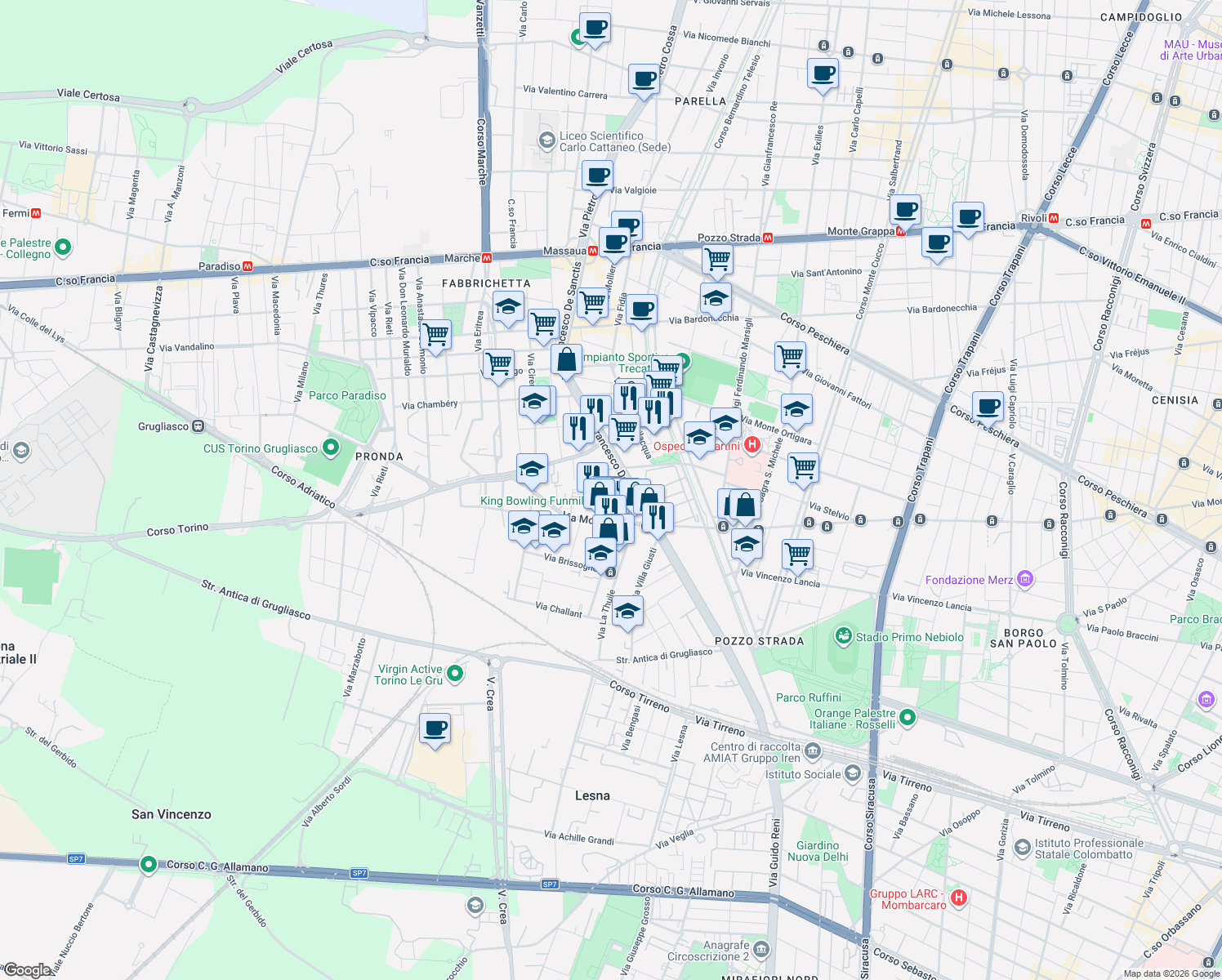This screenshot has height=980, width=1222.
Task: Click the Paradiso metro station icon
Action: click(x=247, y=266)
